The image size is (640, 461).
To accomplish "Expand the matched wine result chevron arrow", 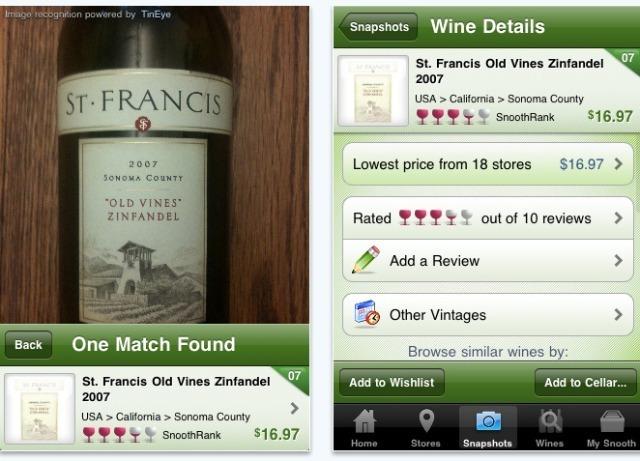I will [294, 408].
